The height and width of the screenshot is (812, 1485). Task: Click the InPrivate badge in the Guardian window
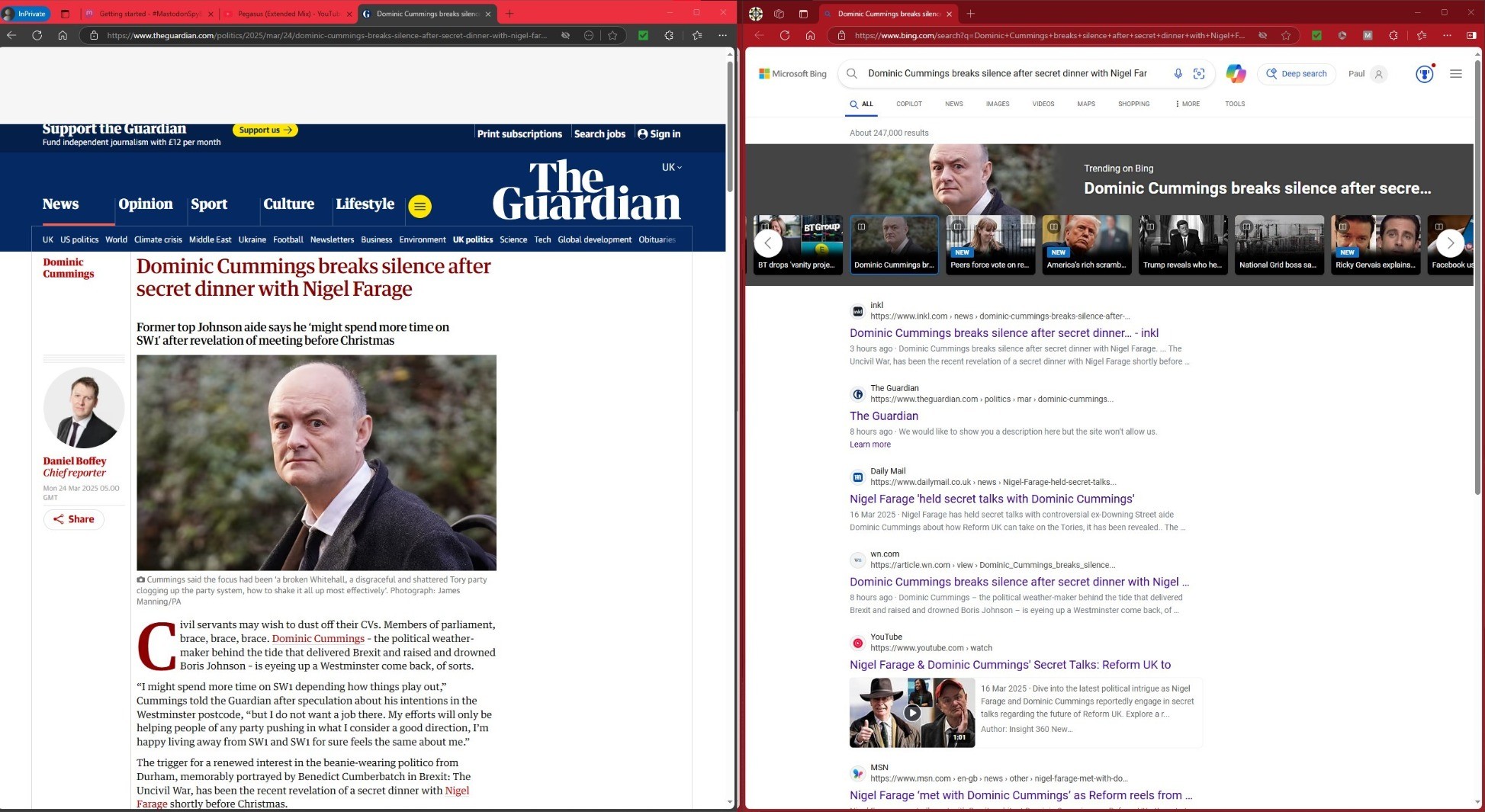click(24, 14)
